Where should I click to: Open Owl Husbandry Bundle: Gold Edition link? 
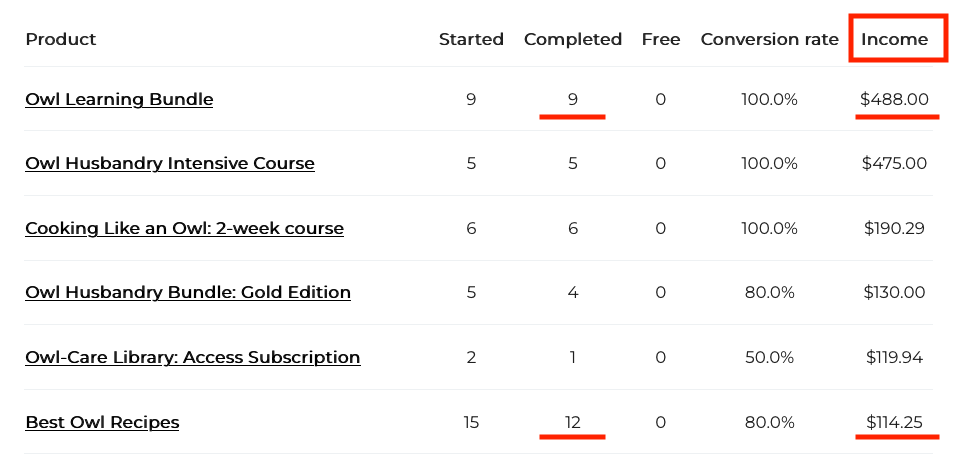click(188, 292)
